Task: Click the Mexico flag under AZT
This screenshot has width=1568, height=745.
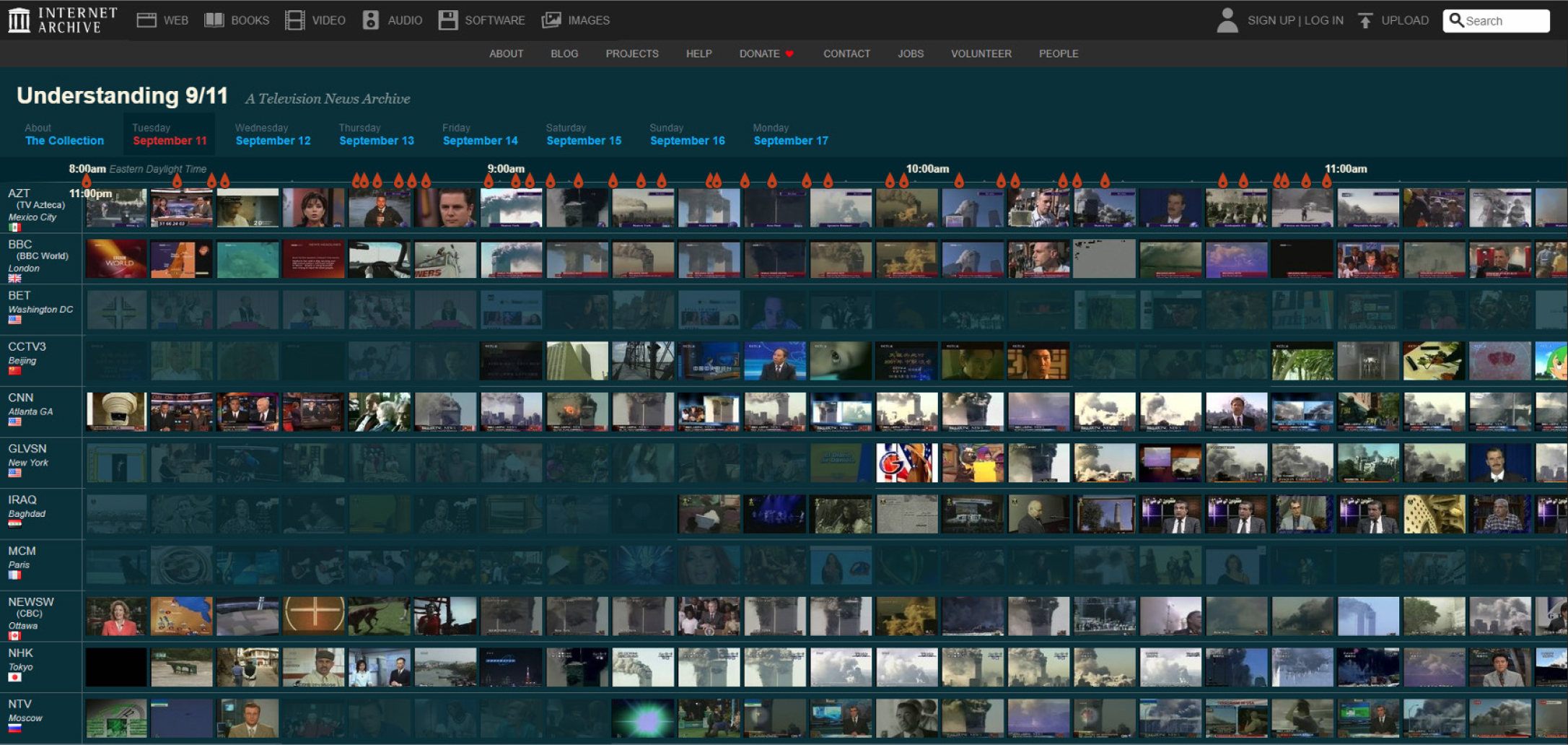Action: click(14, 227)
